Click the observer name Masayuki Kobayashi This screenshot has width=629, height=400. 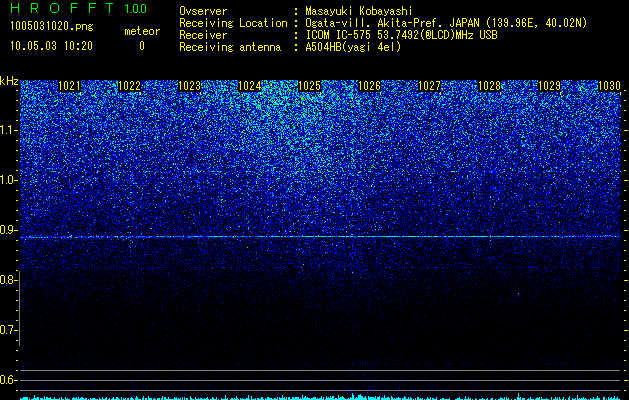click(359, 12)
